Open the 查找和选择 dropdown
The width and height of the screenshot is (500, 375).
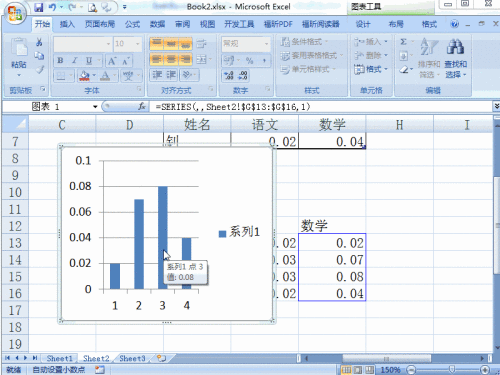[455, 69]
